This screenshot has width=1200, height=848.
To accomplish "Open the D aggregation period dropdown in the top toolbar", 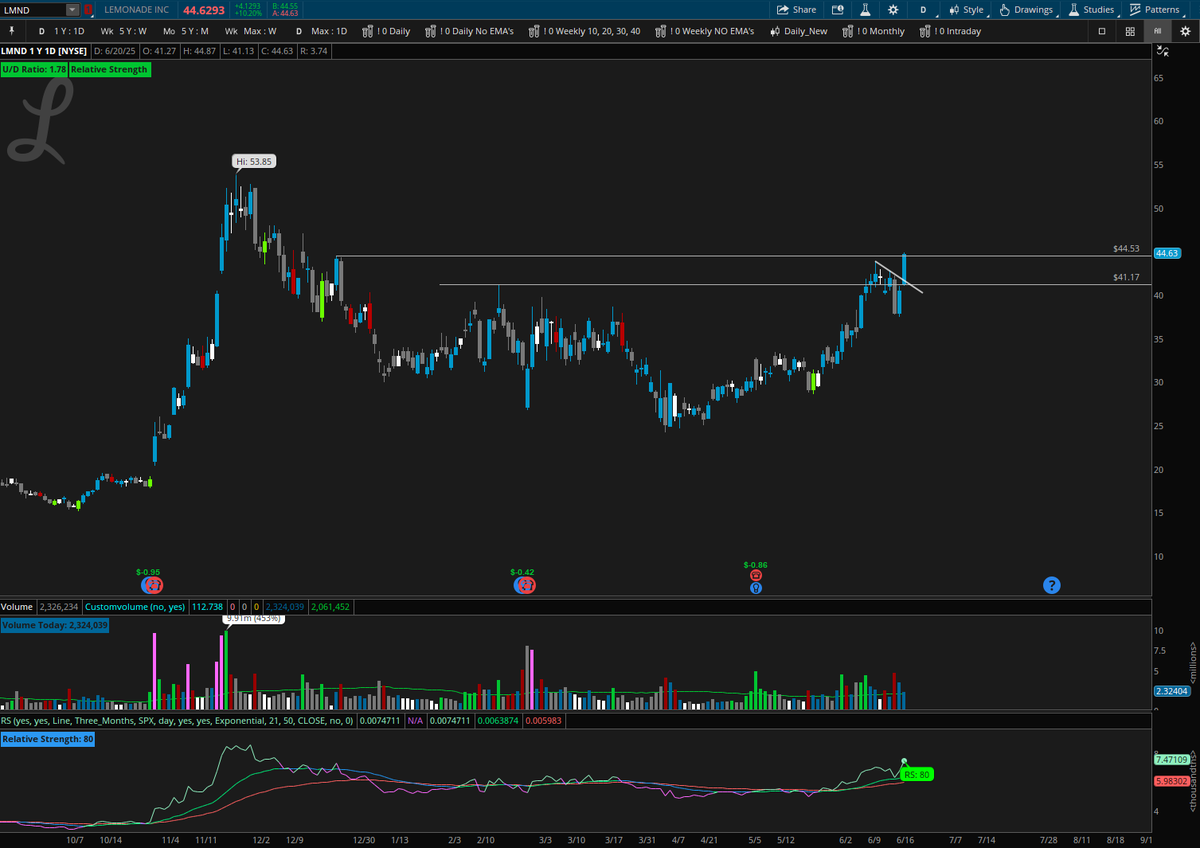I will click(923, 9).
